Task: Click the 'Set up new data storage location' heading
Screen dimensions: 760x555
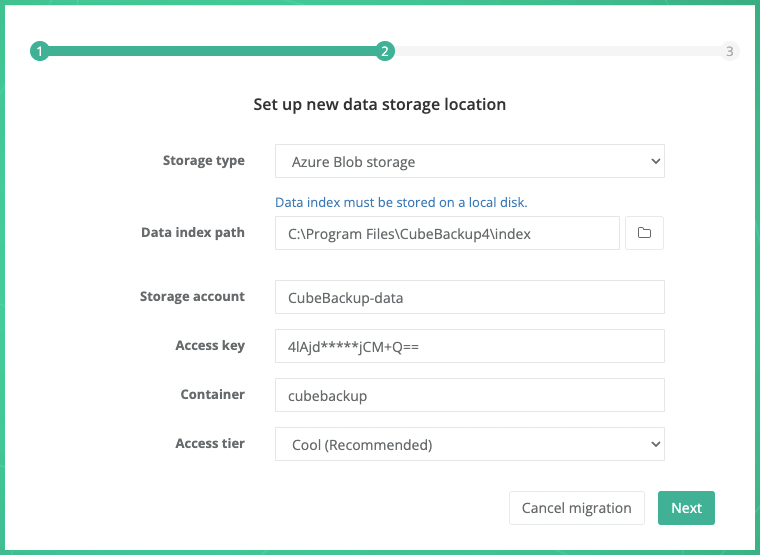Action: tap(379, 104)
